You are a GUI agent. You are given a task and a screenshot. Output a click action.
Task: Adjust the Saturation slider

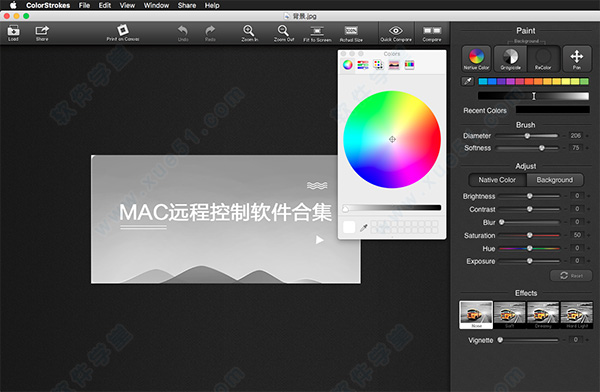coord(529,235)
